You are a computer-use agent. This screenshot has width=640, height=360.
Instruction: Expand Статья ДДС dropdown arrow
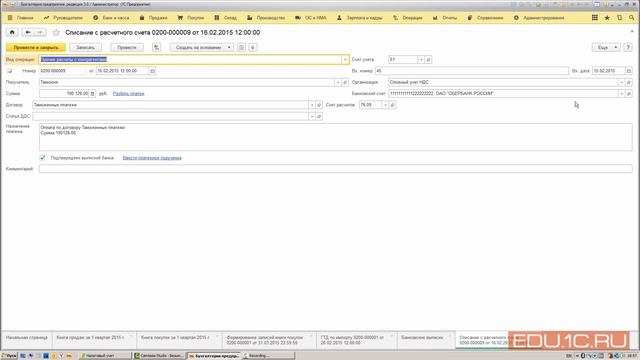click(x=312, y=116)
